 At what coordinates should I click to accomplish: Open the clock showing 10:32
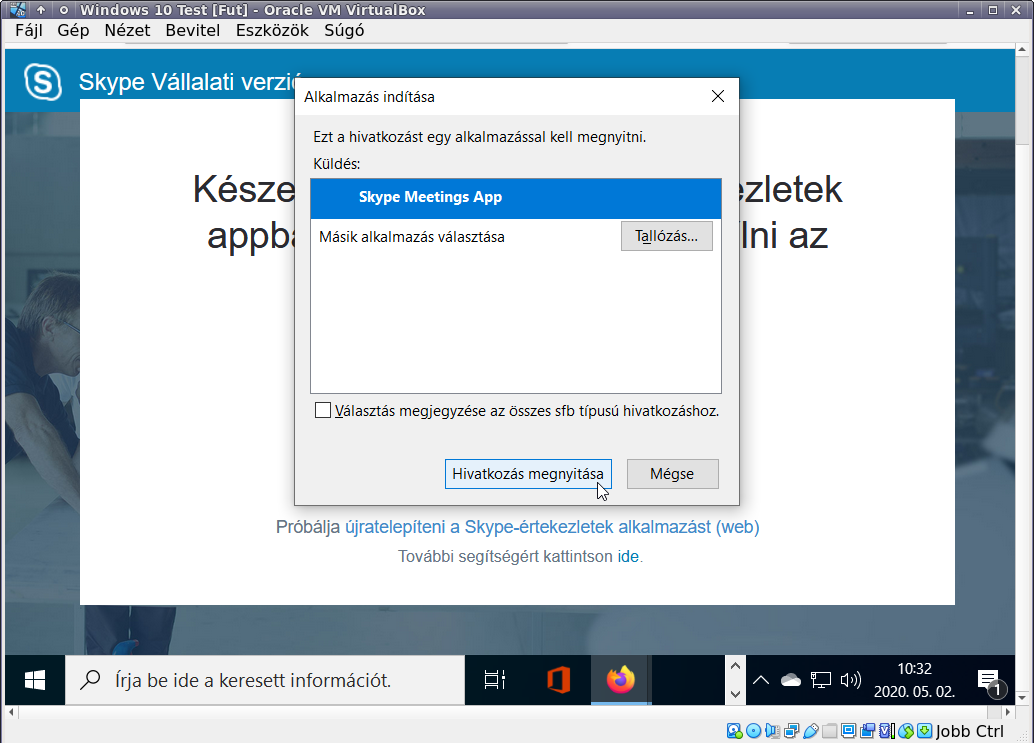coord(915,680)
